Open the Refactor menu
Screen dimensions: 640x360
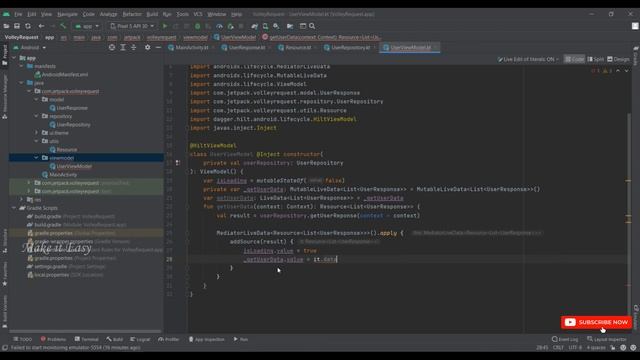point(132,14)
